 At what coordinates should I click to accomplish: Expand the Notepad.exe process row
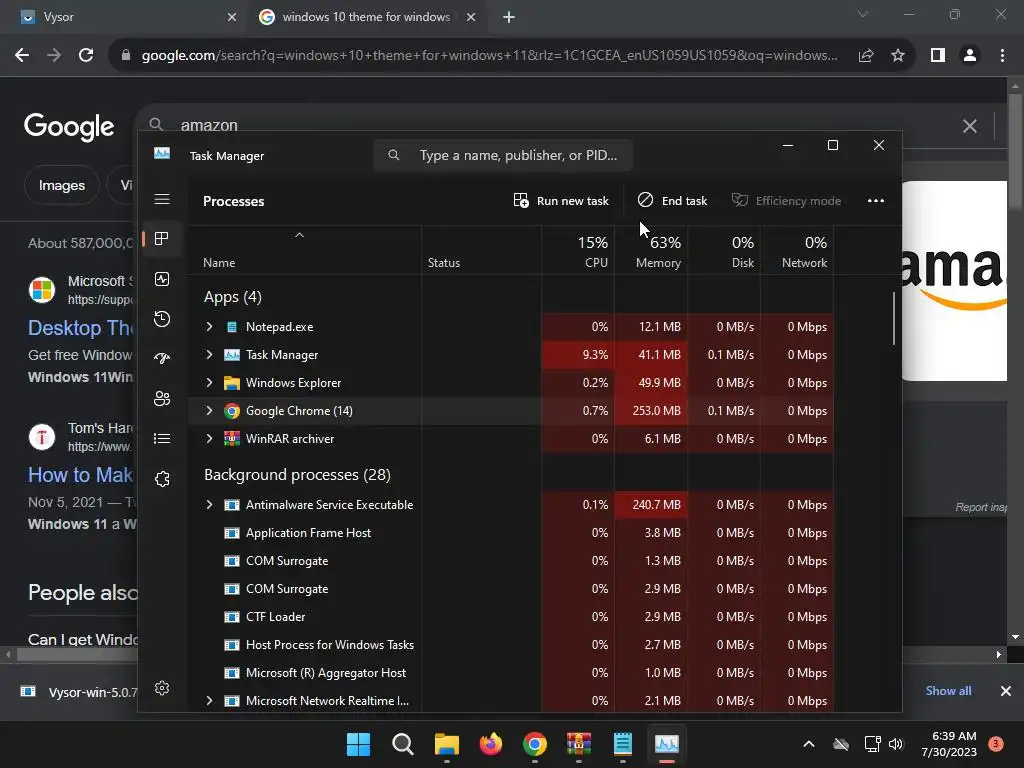tap(209, 326)
